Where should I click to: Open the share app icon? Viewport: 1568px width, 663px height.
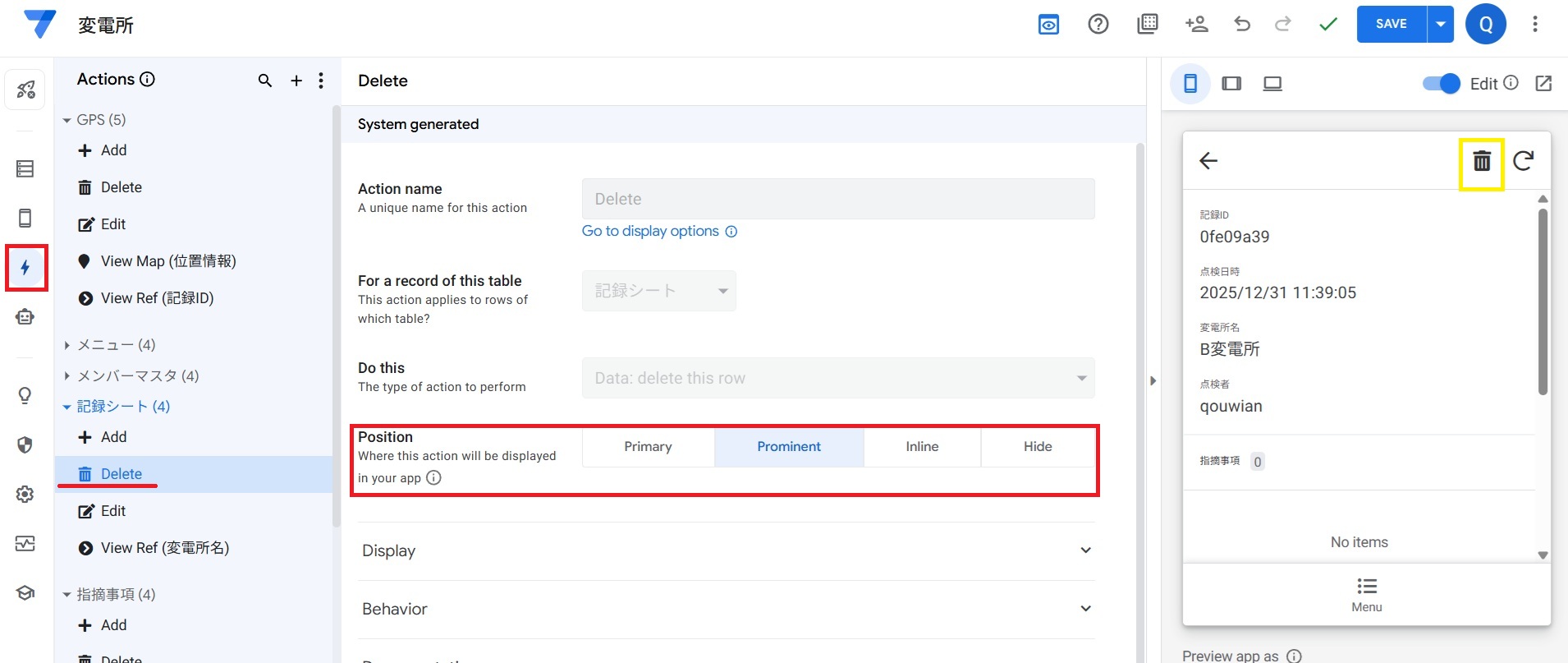tap(1196, 24)
